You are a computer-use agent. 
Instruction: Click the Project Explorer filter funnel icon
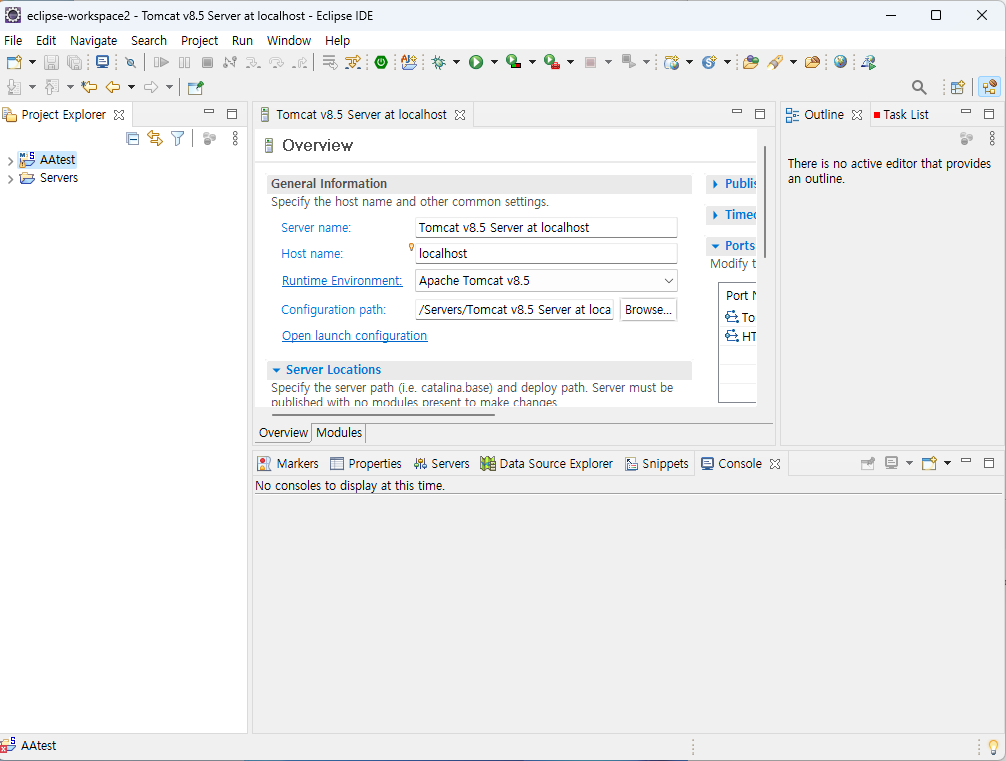[178, 138]
